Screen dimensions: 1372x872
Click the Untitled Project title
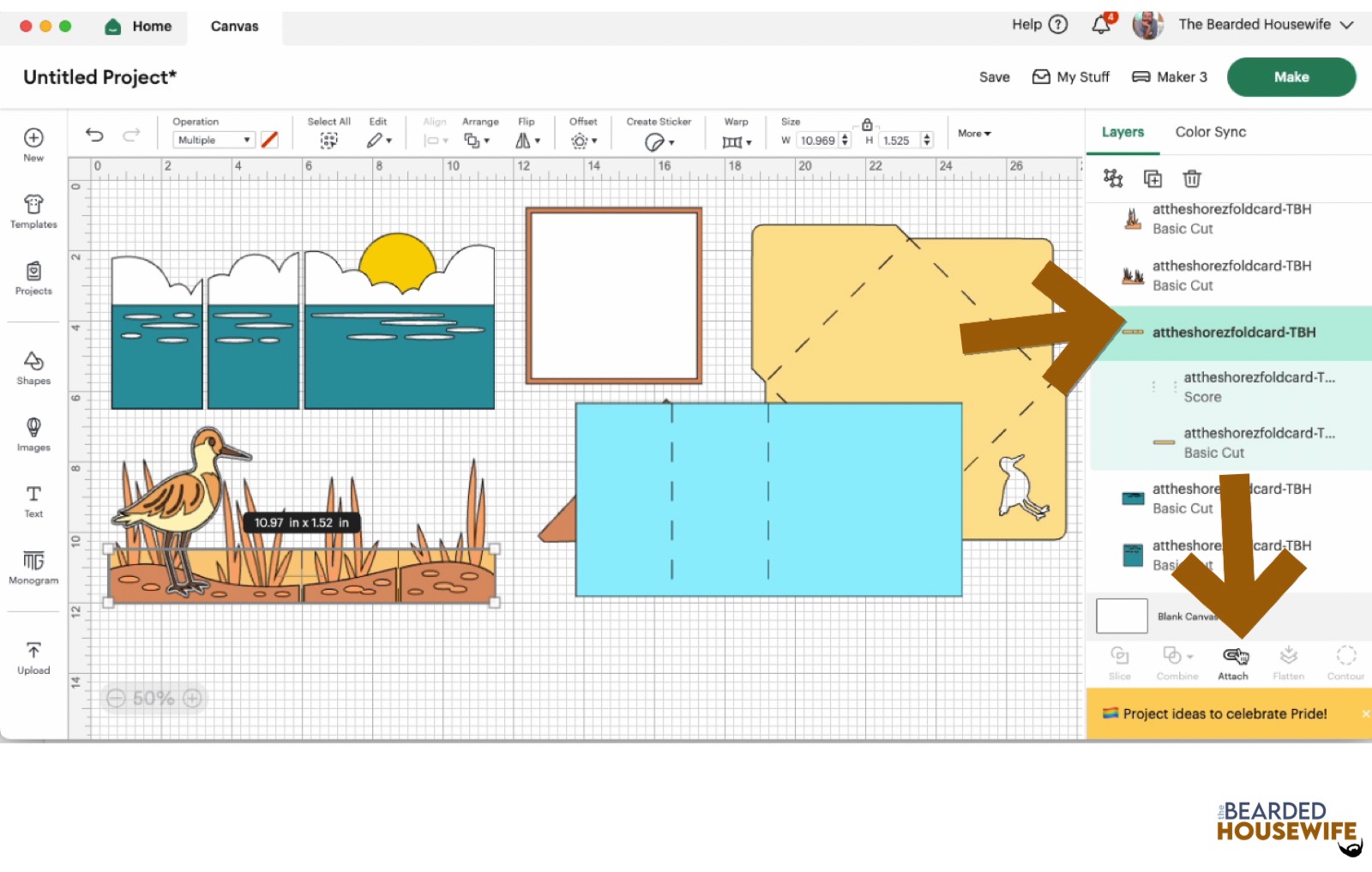pyautogui.click(x=99, y=77)
